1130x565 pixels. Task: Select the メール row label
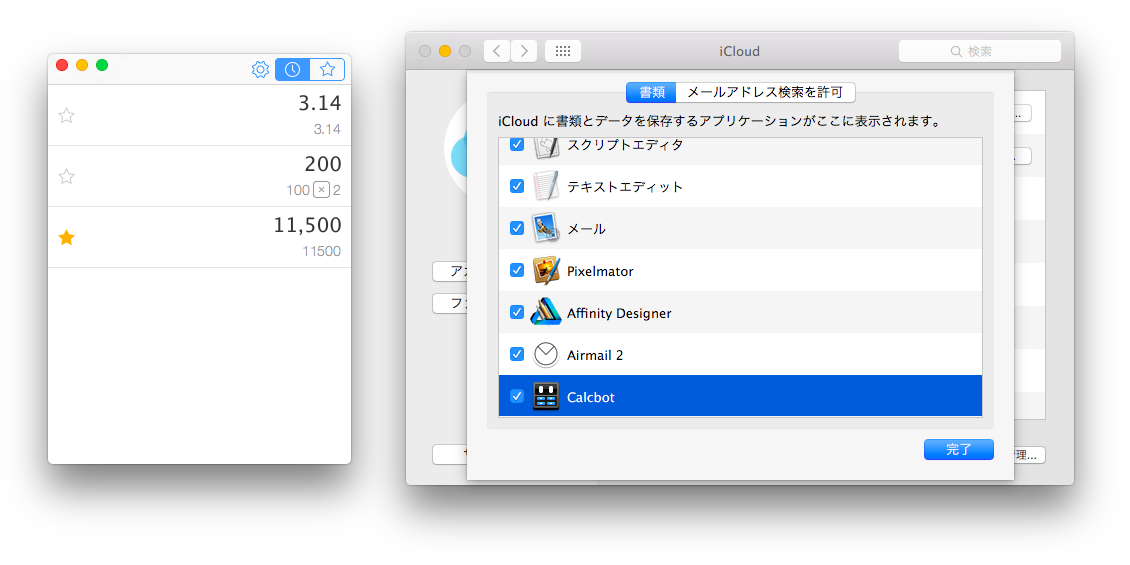586,229
